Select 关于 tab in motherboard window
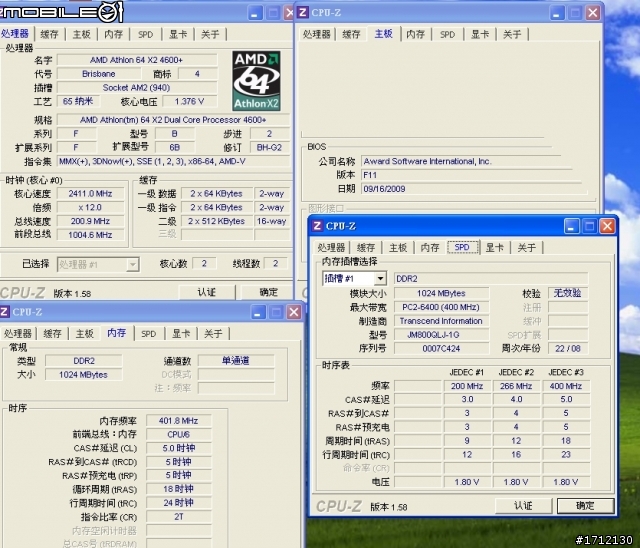 (512, 34)
